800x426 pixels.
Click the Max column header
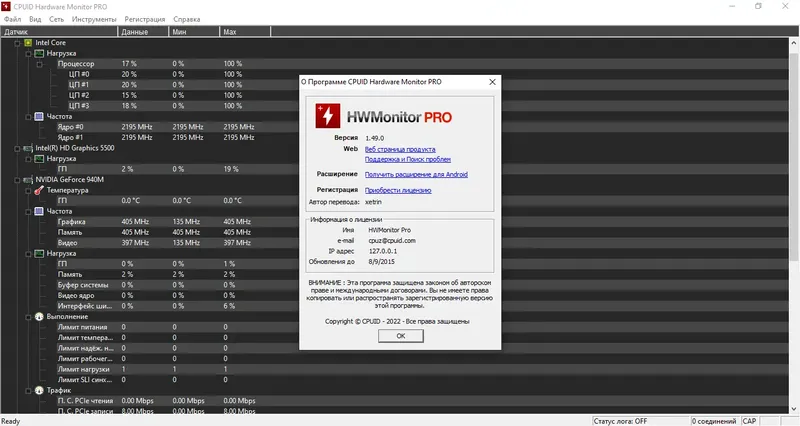pos(245,32)
